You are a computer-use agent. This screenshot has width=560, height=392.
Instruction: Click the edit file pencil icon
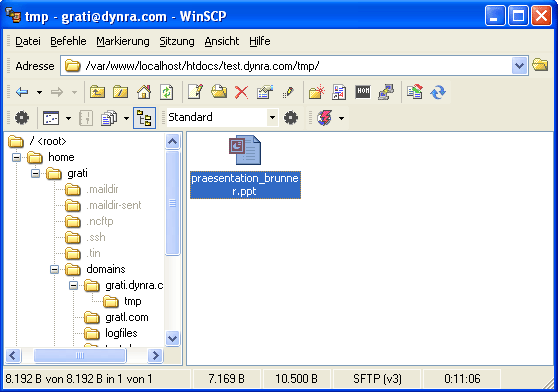point(195,92)
